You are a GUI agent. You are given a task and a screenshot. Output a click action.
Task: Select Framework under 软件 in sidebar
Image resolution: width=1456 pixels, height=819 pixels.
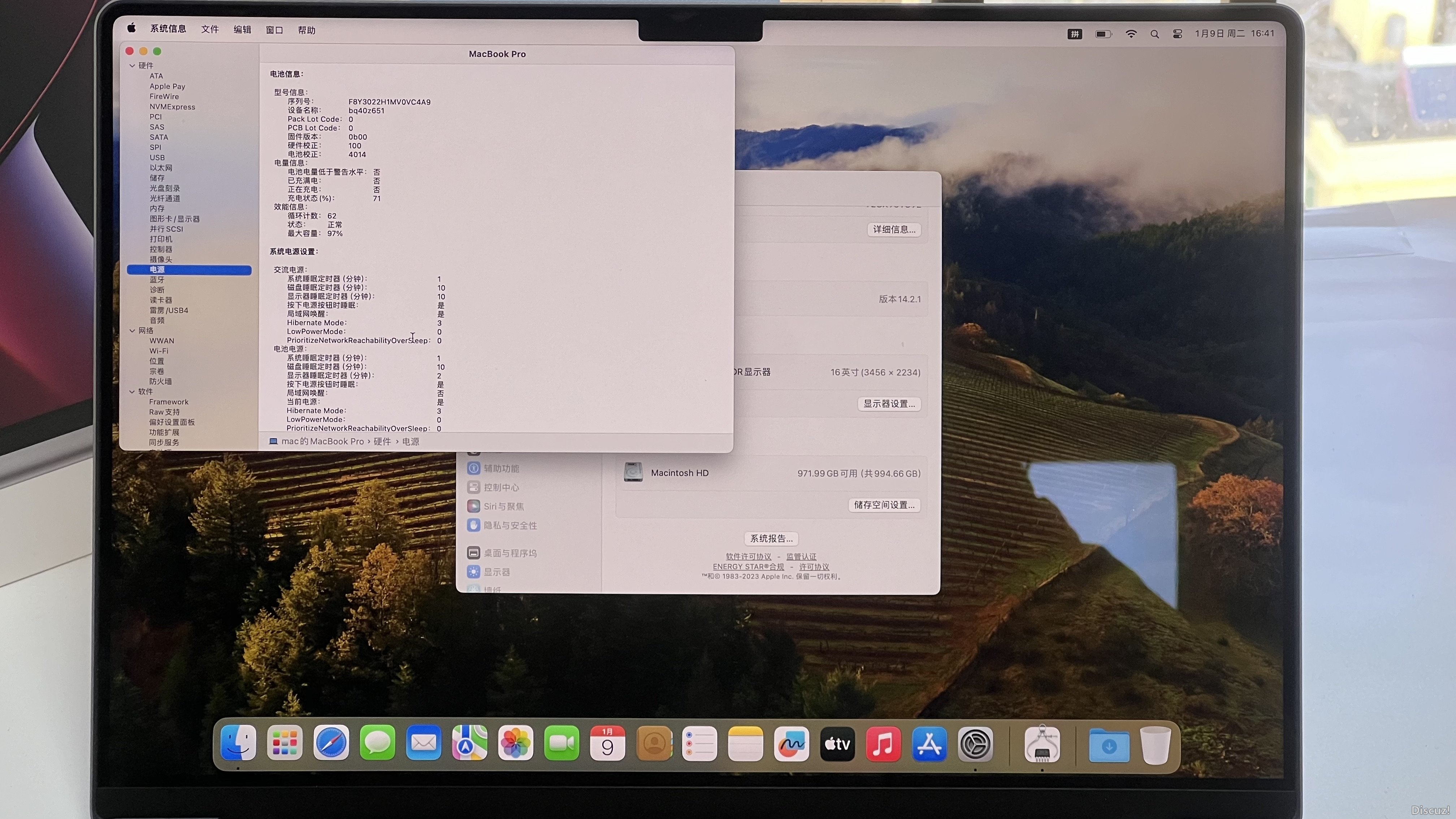click(x=169, y=402)
